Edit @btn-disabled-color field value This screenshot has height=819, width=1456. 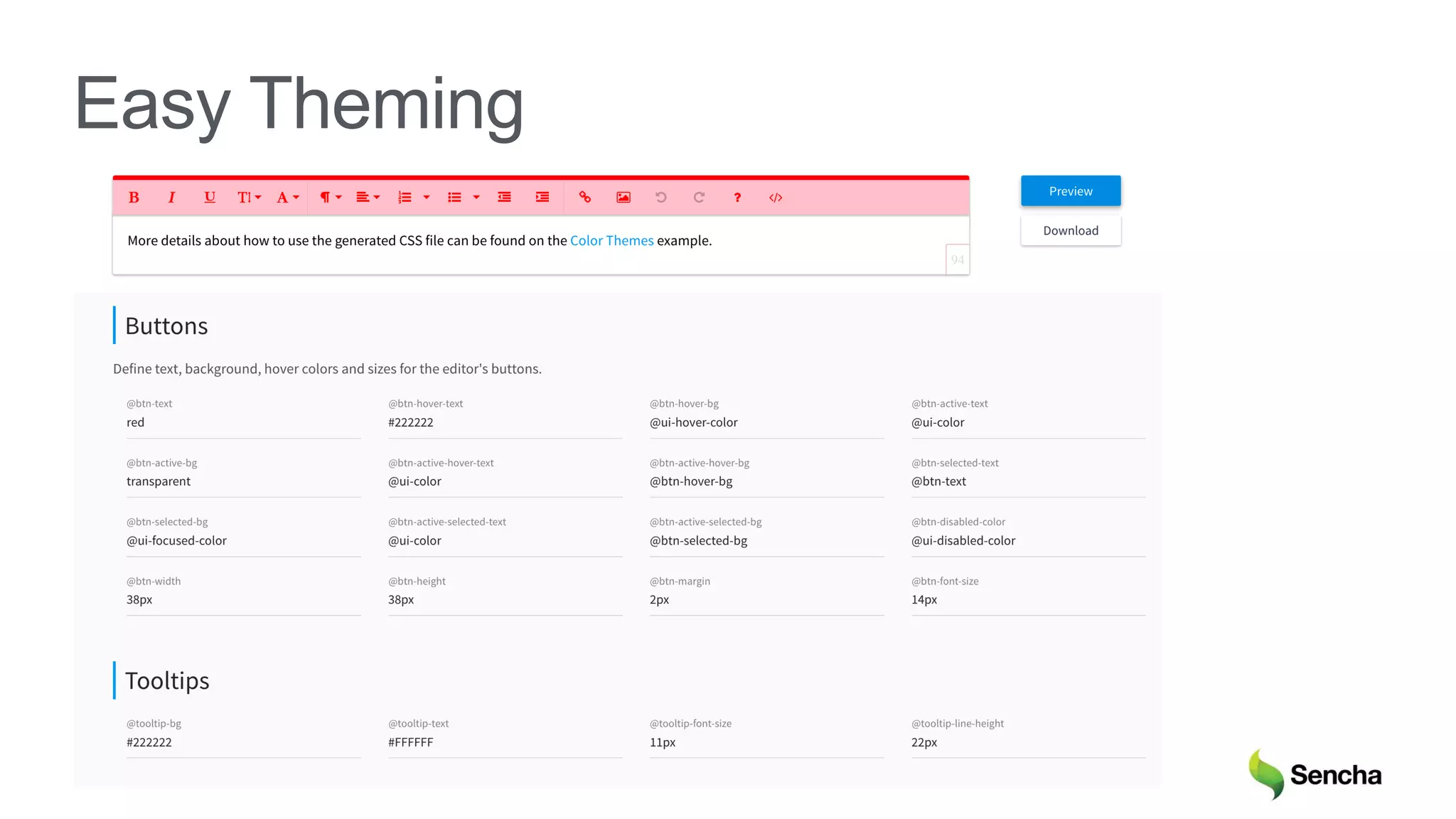point(1029,540)
